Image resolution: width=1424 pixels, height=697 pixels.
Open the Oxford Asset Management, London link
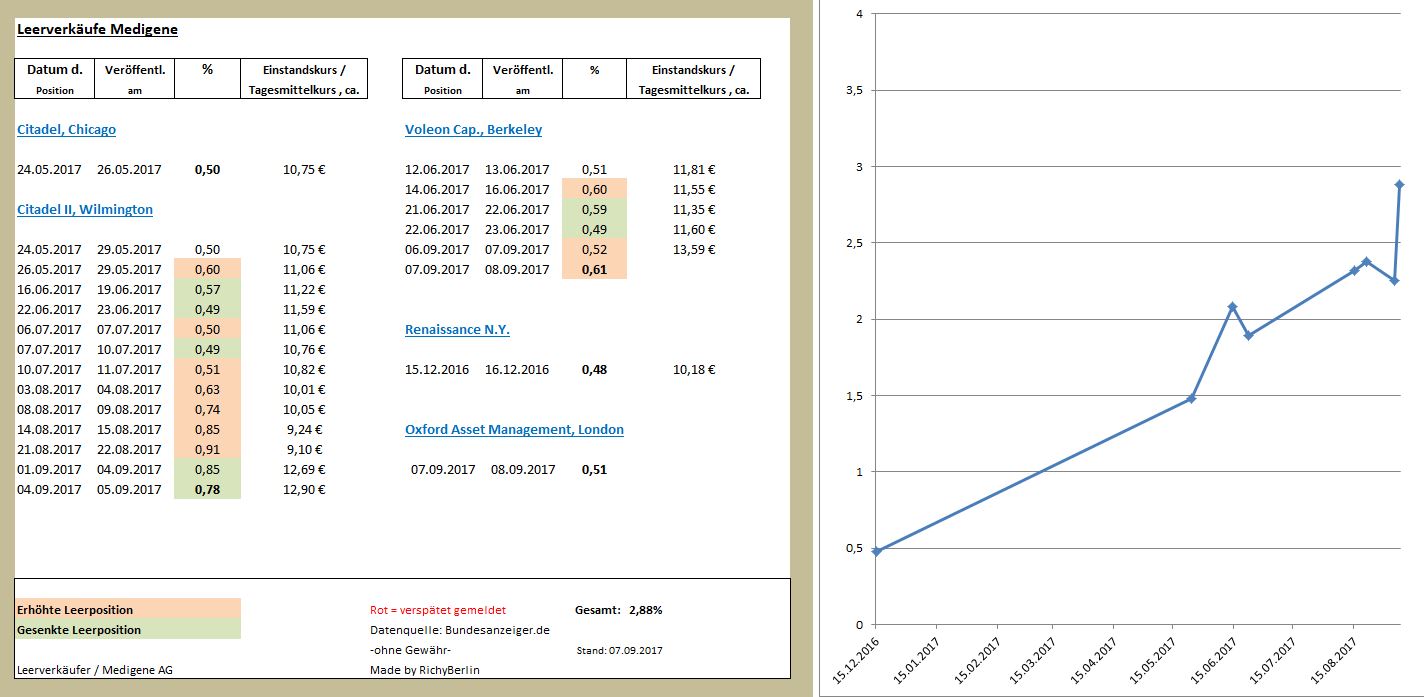pos(513,429)
